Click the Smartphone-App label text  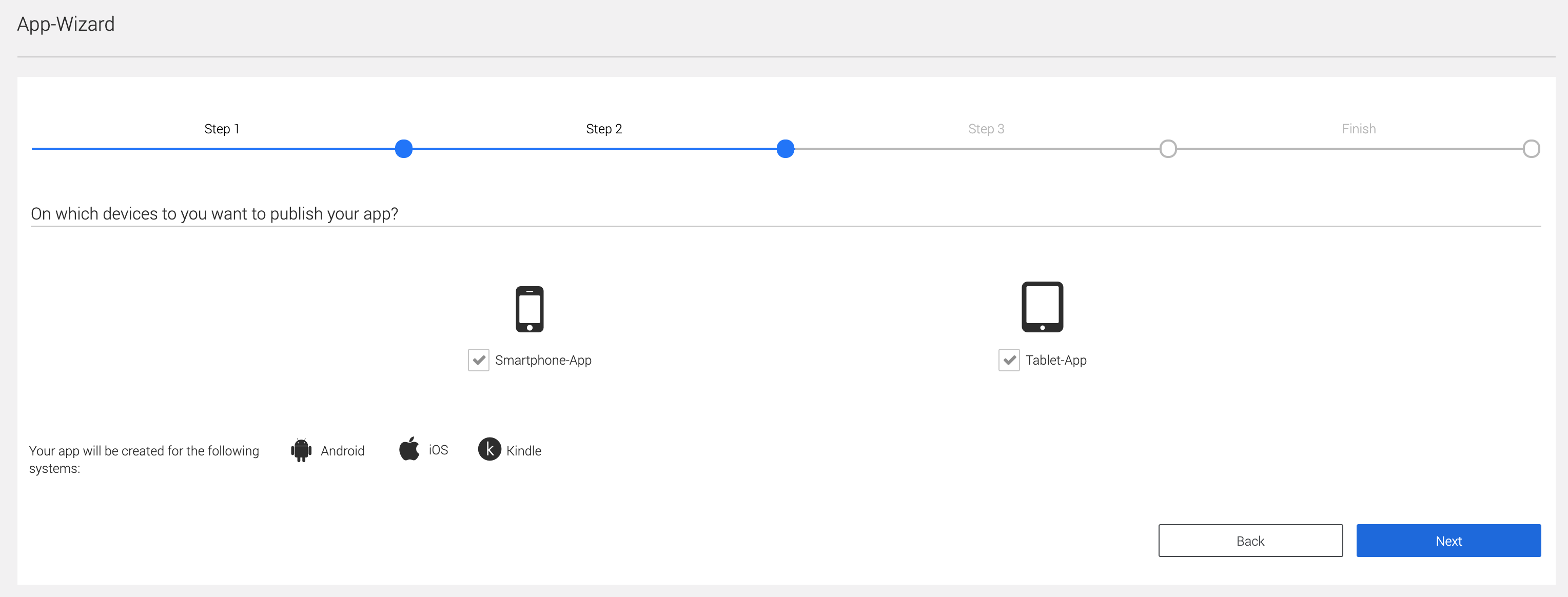click(x=543, y=360)
